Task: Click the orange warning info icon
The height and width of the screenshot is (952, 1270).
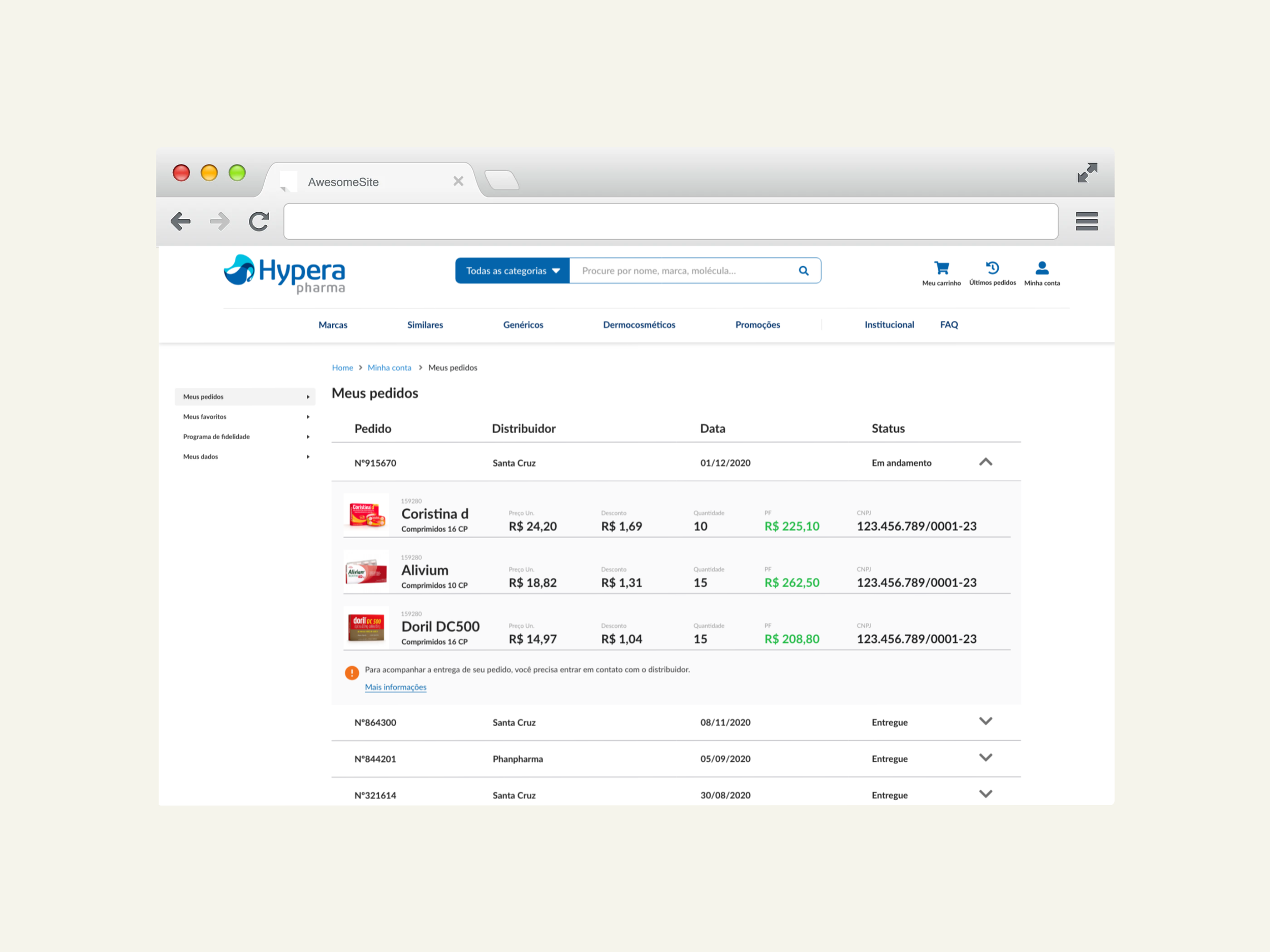Action: pos(352,673)
